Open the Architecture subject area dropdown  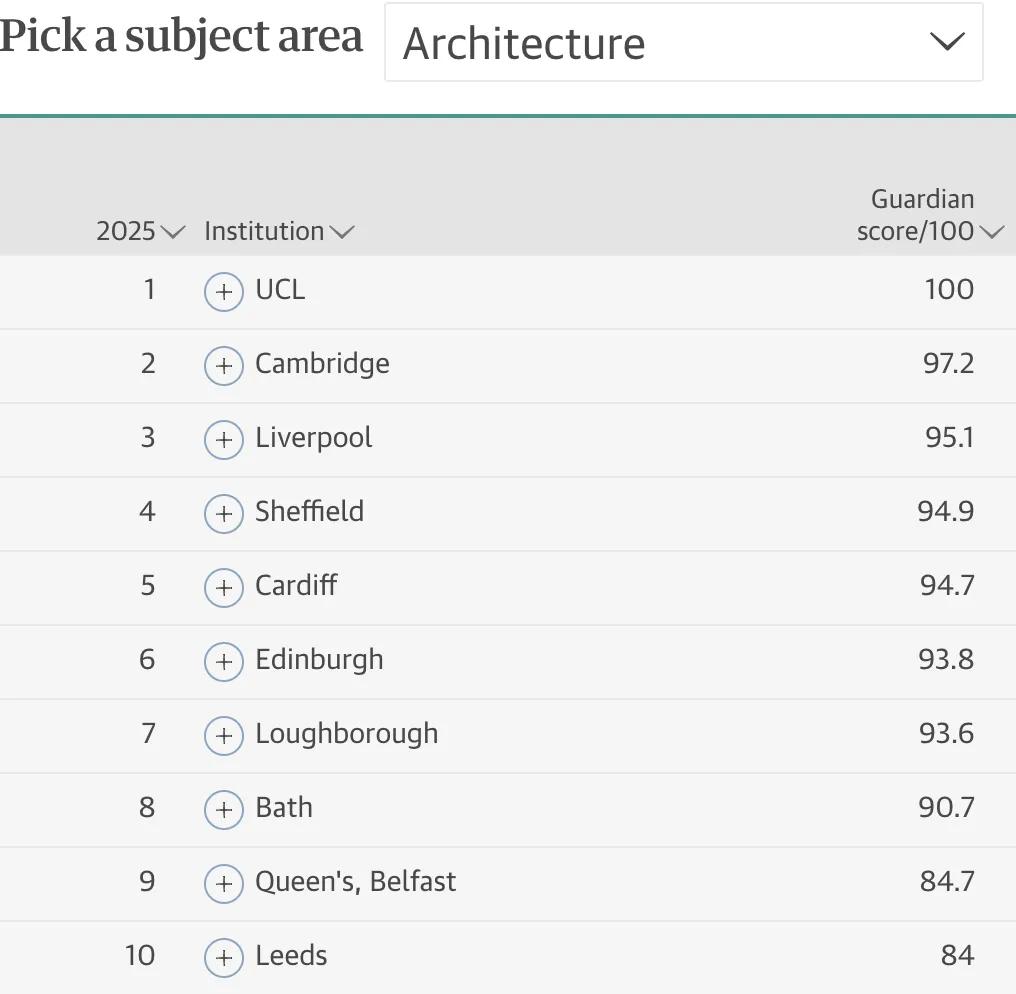683,43
